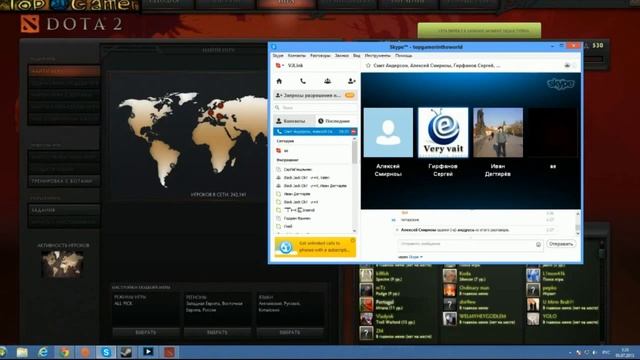640x360 pixels.
Task: Open the Разговоры menu
Action: [320, 56]
